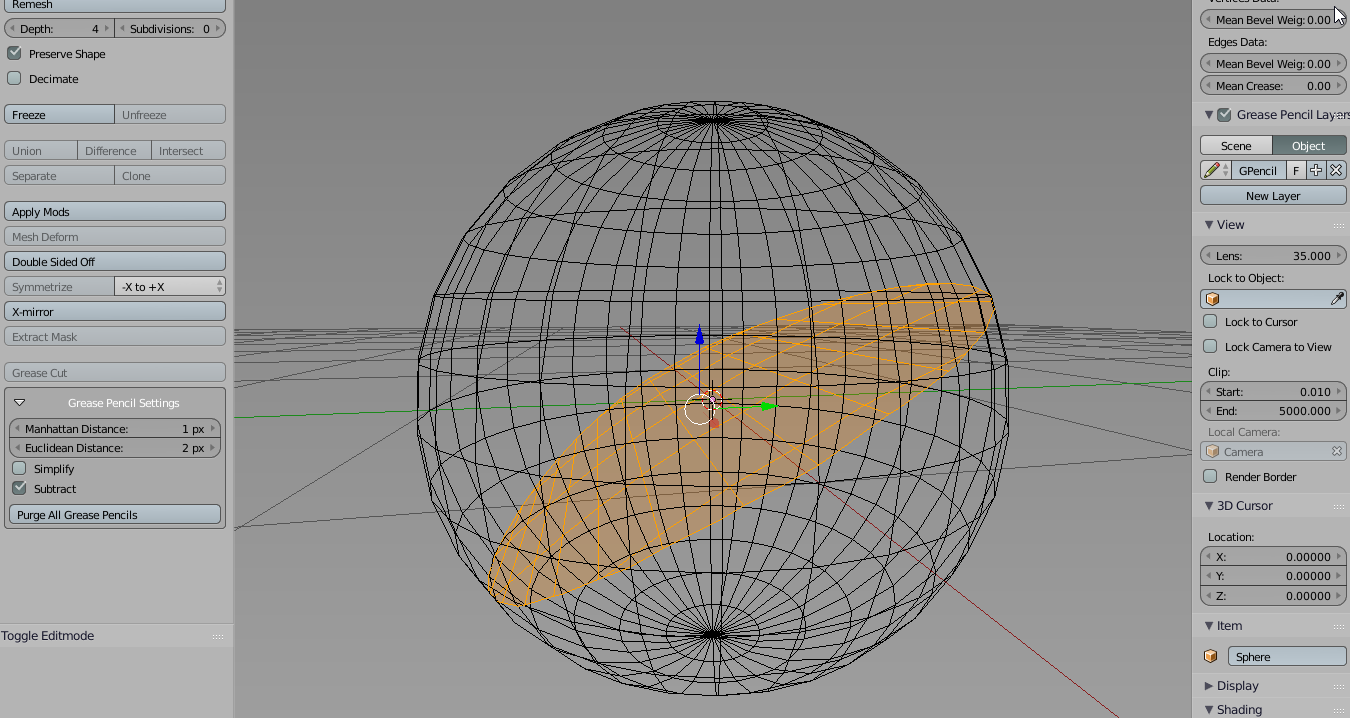The width and height of the screenshot is (1350, 718).
Task: Click the Separate button
Action: pyautogui.click(x=59, y=176)
